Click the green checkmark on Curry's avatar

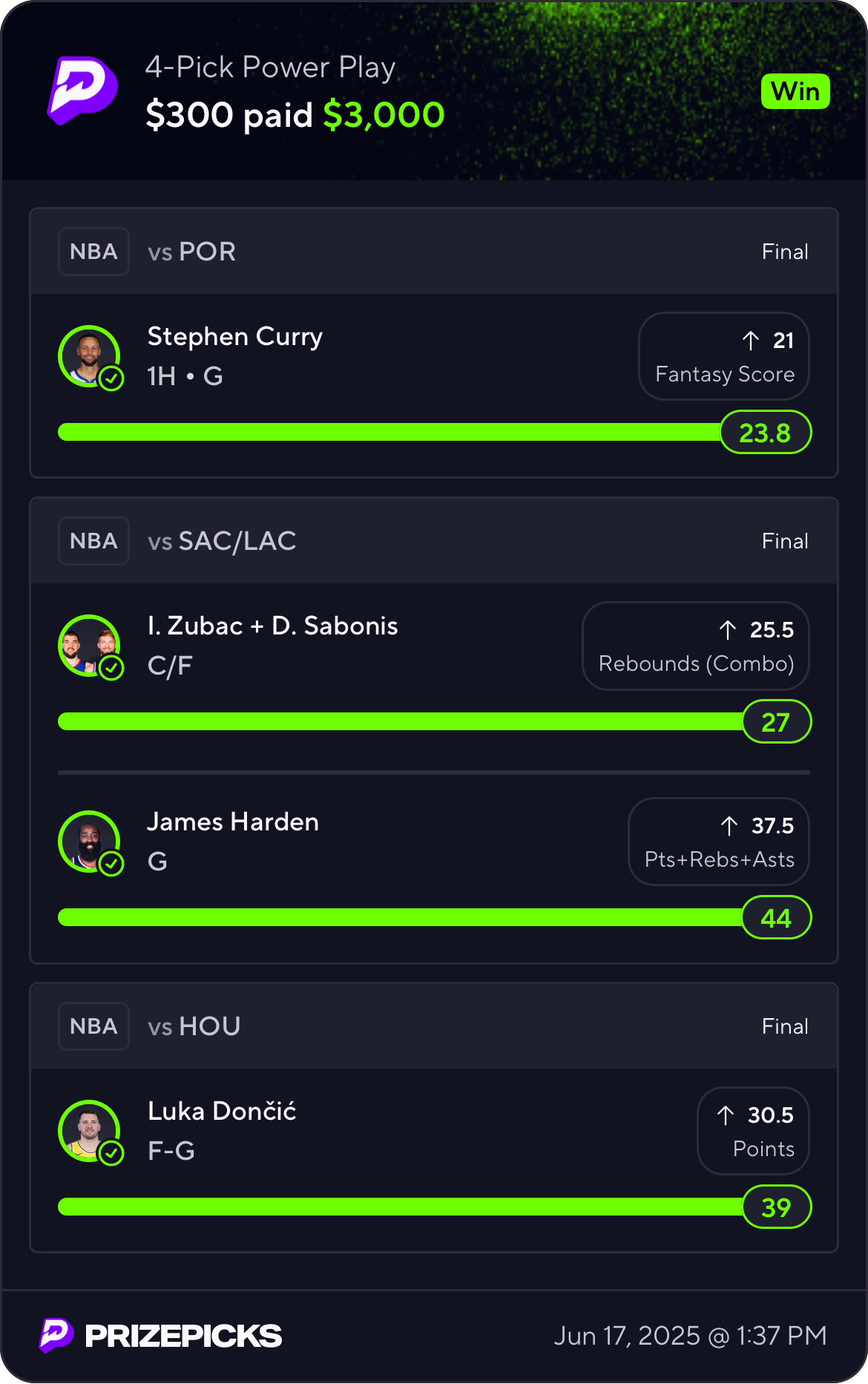111,378
